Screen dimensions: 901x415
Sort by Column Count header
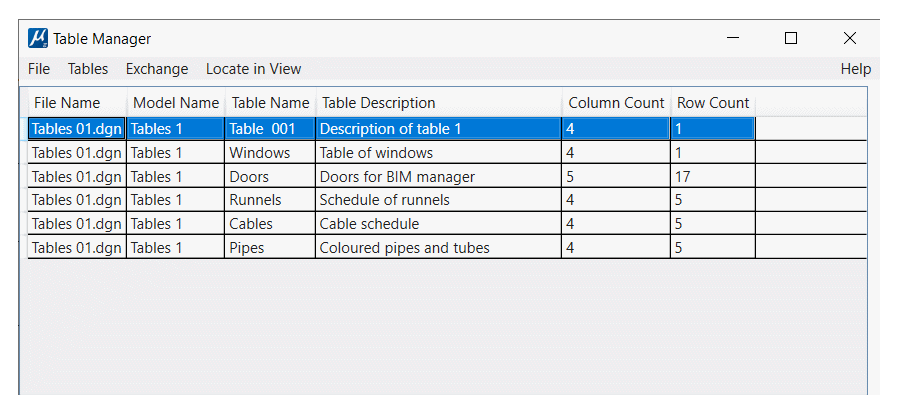pos(617,103)
